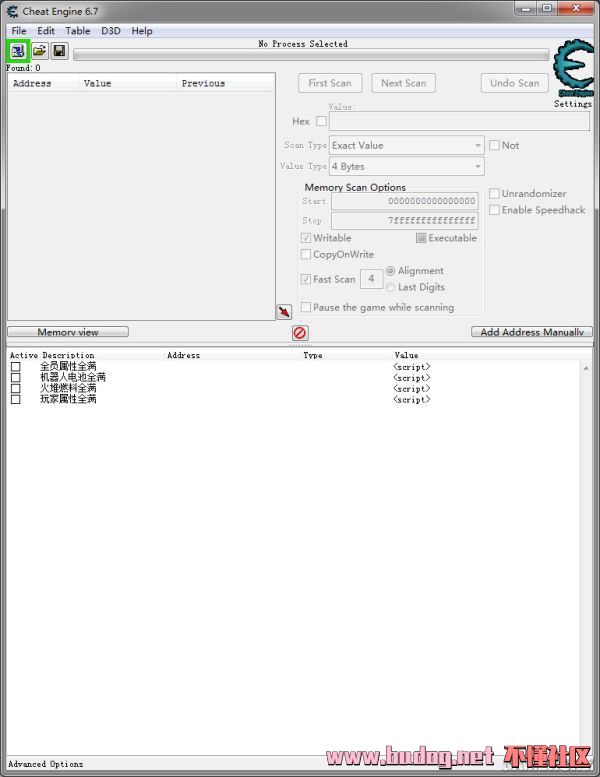Toggle the Hex checkbox
Viewport: 600px width, 777px height.
(x=322, y=121)
